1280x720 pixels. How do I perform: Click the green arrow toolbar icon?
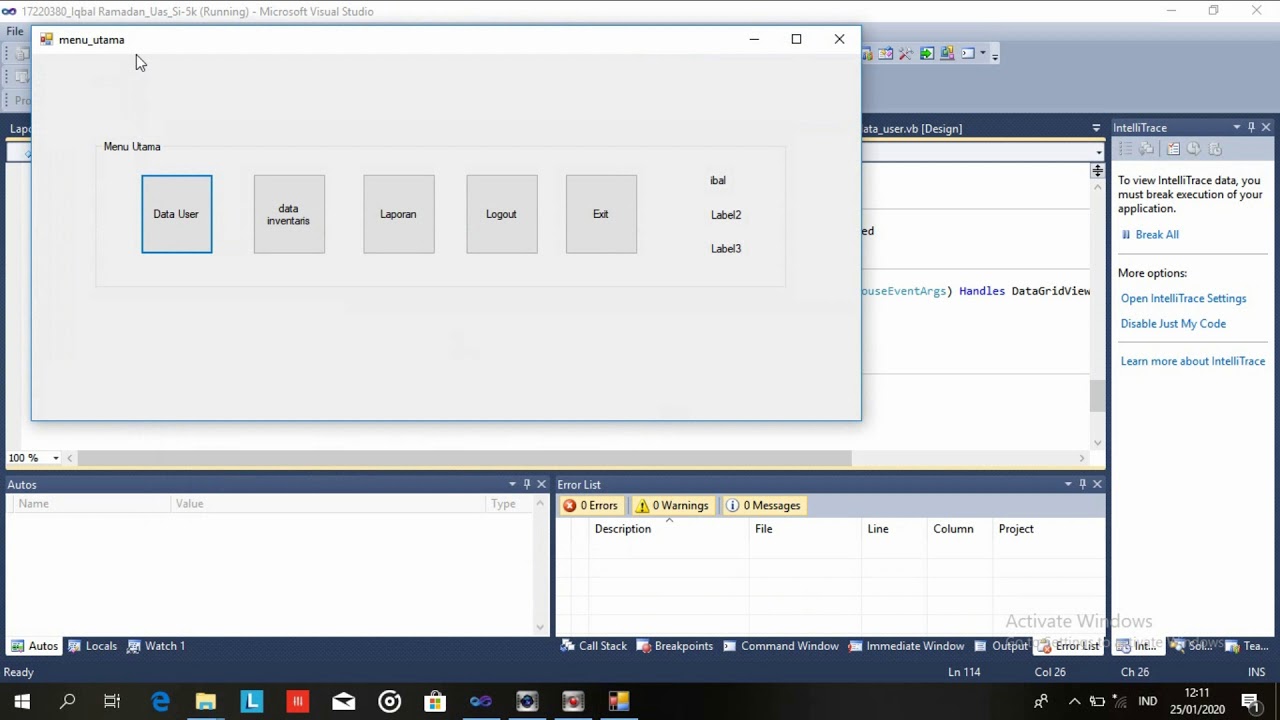pyautogui.click(x=927, y=53)
